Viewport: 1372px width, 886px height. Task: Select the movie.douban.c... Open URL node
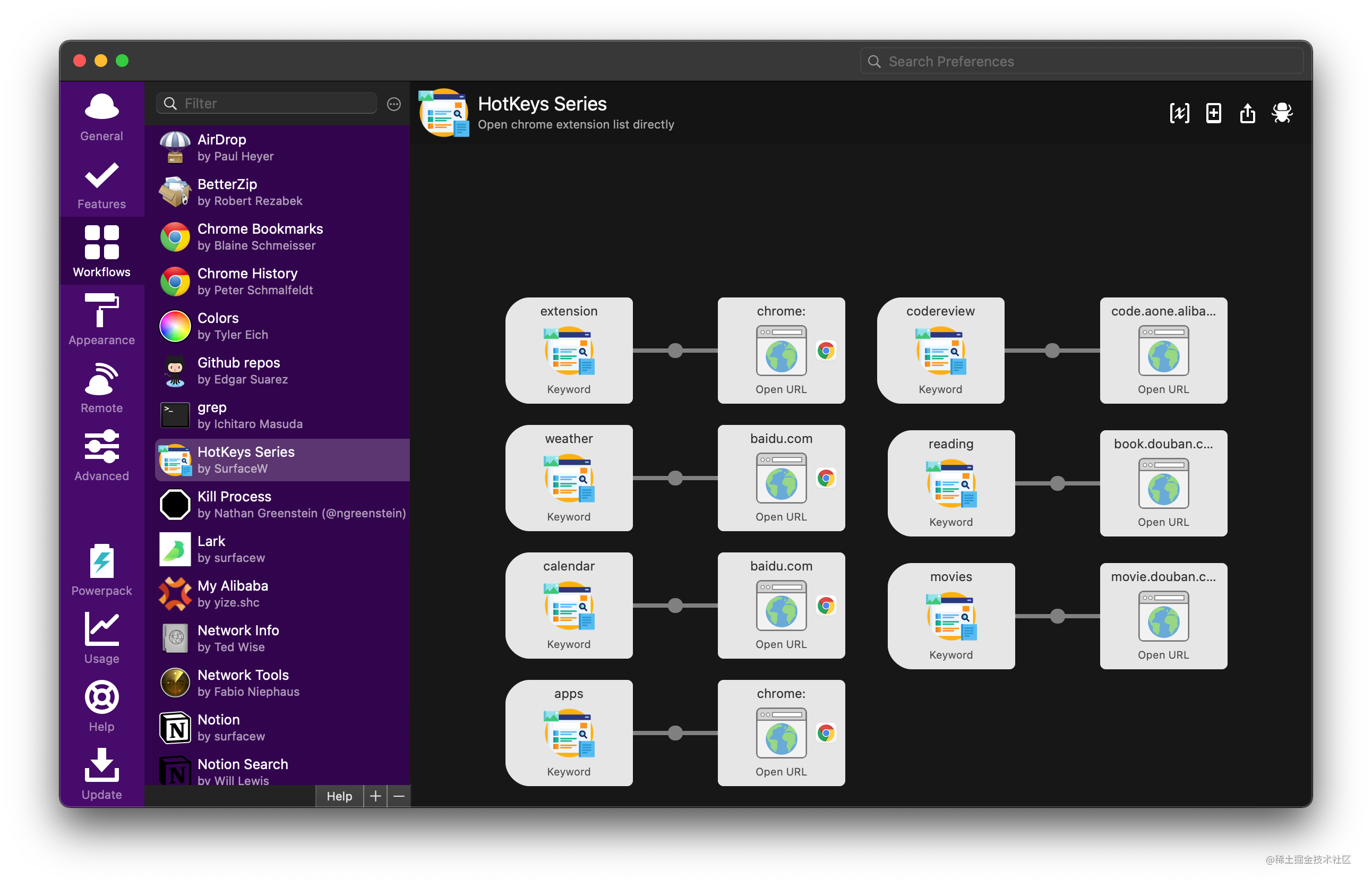click(1163, 616)
